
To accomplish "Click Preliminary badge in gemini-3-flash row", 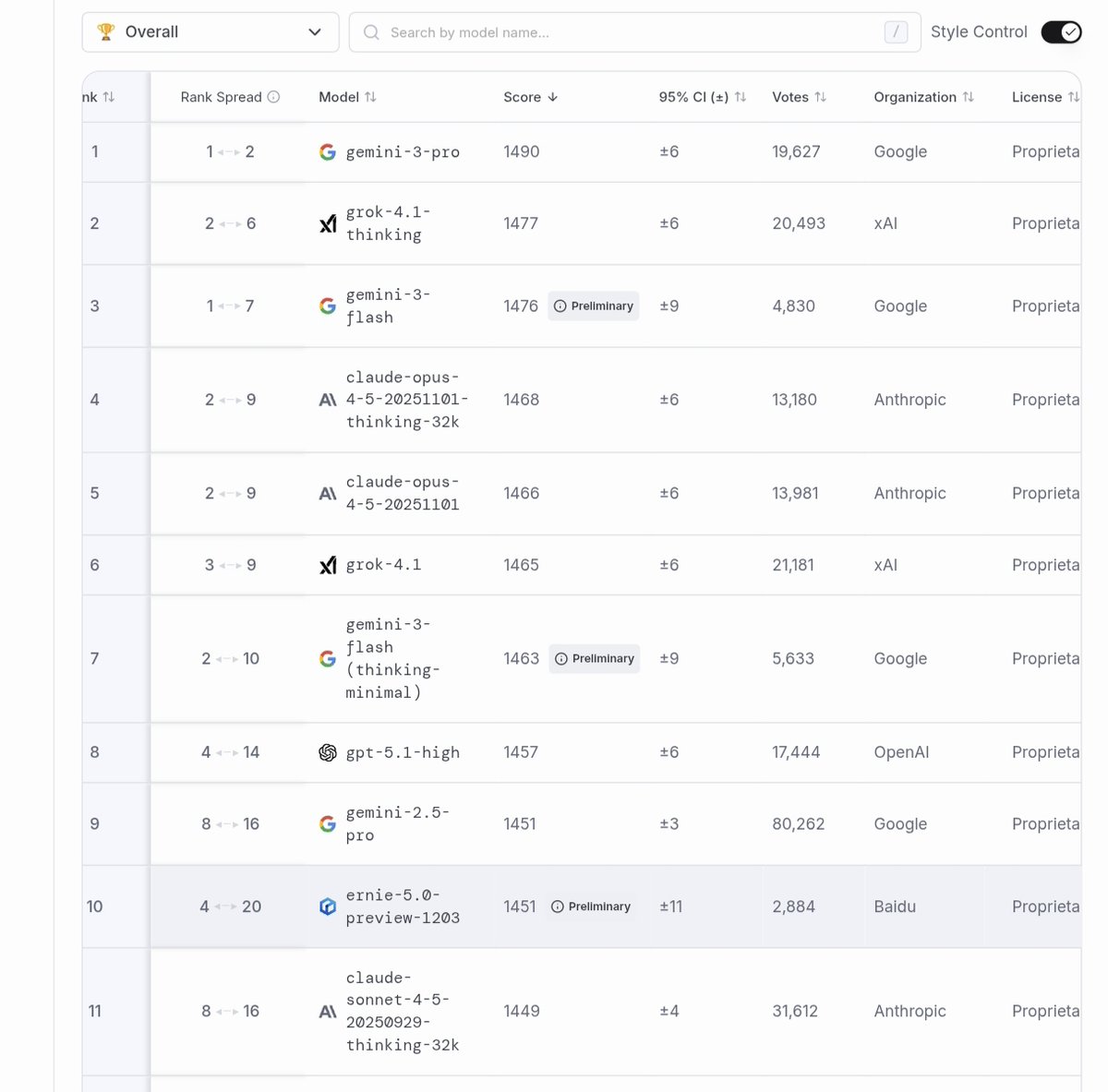I will pyautogui.click(x=594, y=306).
